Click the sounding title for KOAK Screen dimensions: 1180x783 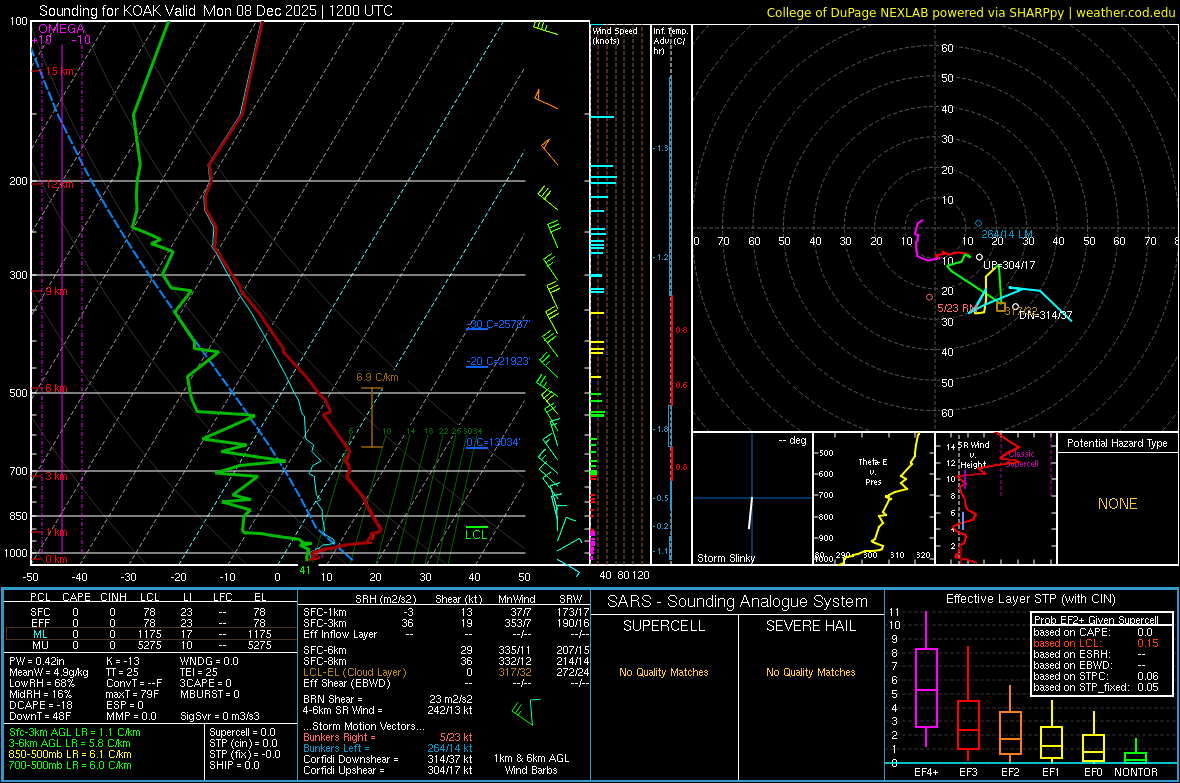(215, 11)
